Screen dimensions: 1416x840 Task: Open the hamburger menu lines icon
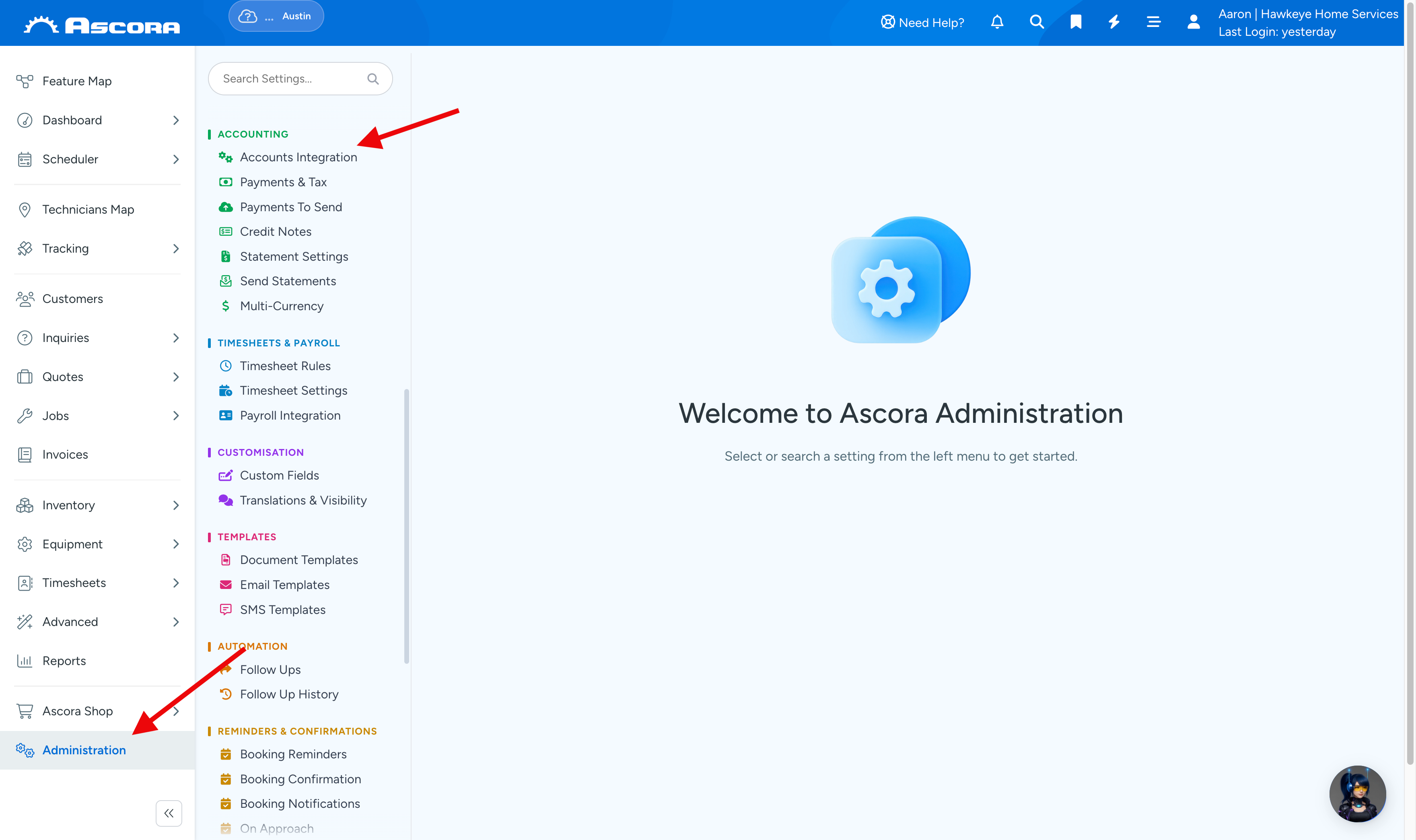coord(1153,22)
